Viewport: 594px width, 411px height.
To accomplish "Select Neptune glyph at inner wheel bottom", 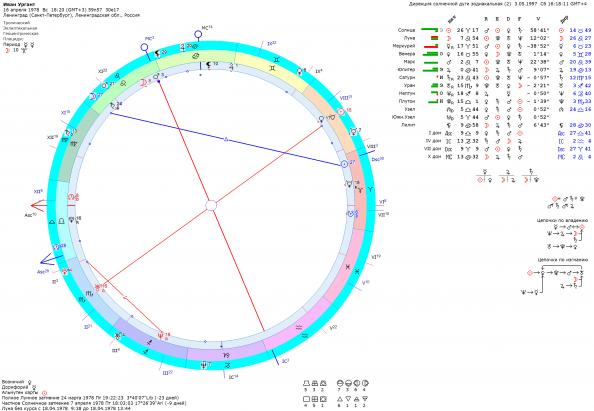I will (161, 334).
